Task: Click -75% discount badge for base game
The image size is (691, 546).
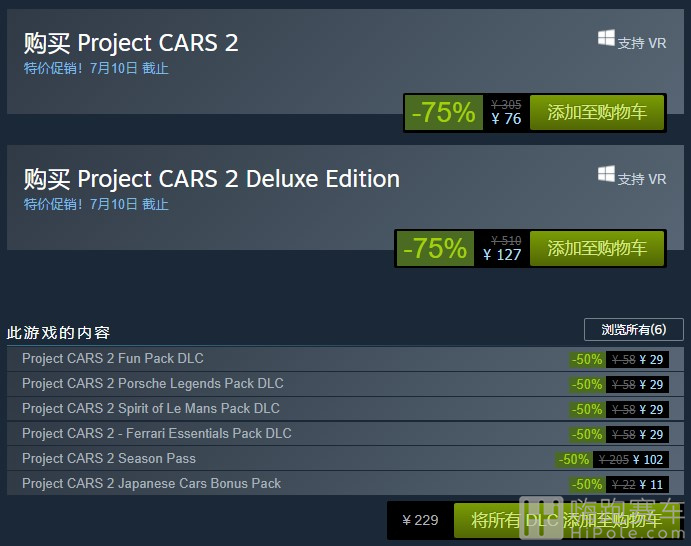Action: [444, 112]
